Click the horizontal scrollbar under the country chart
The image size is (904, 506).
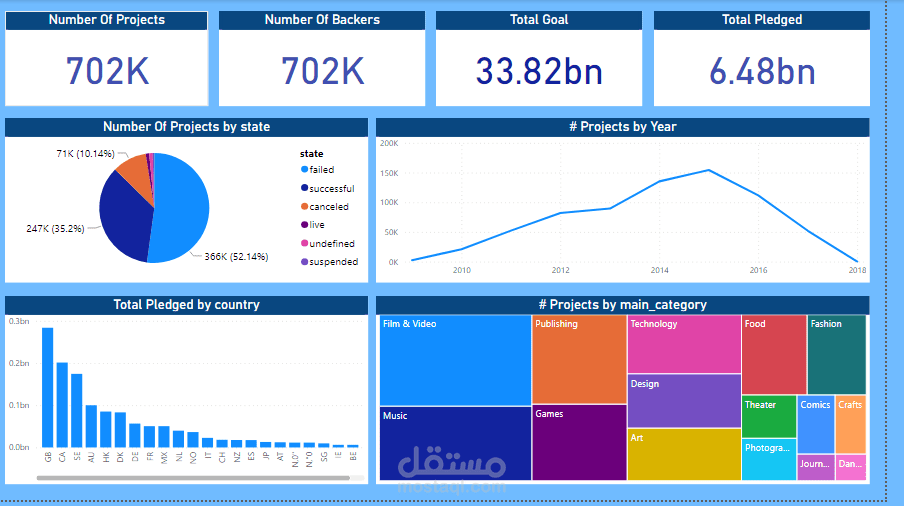tap(193, 478)
